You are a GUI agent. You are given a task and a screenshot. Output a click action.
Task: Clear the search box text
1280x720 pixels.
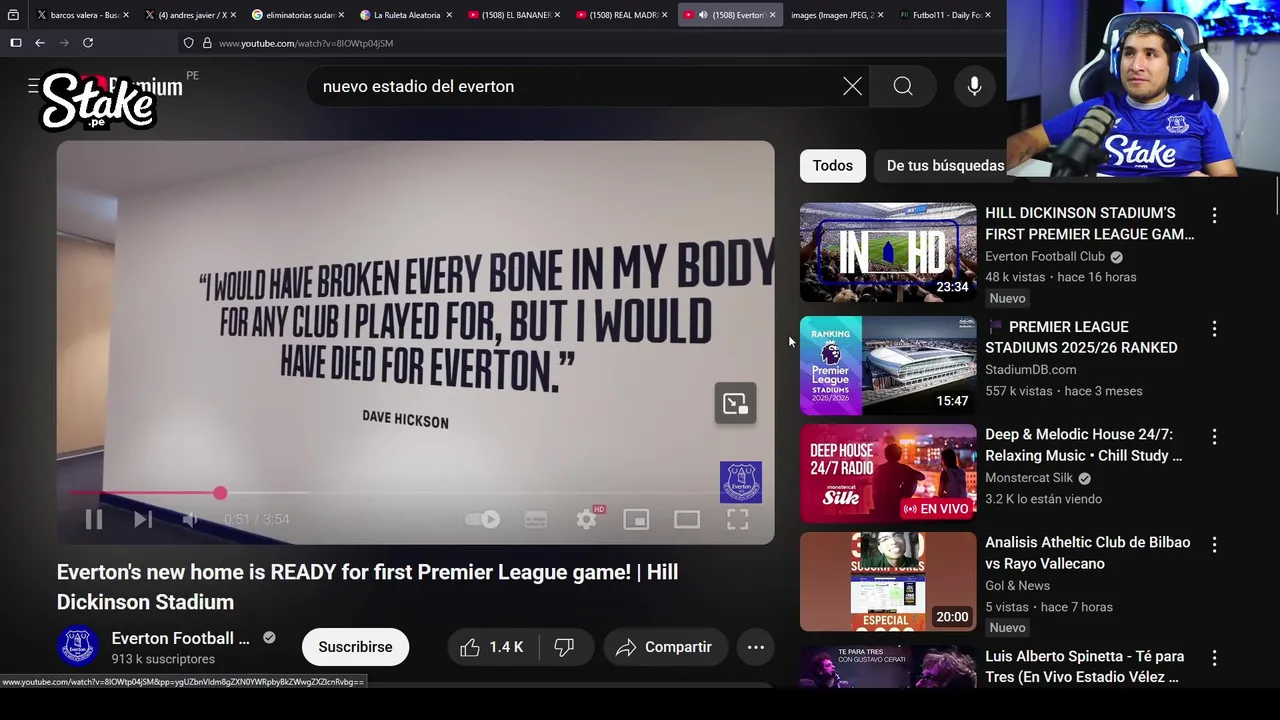pyautogui.click(x=852, y=87)
